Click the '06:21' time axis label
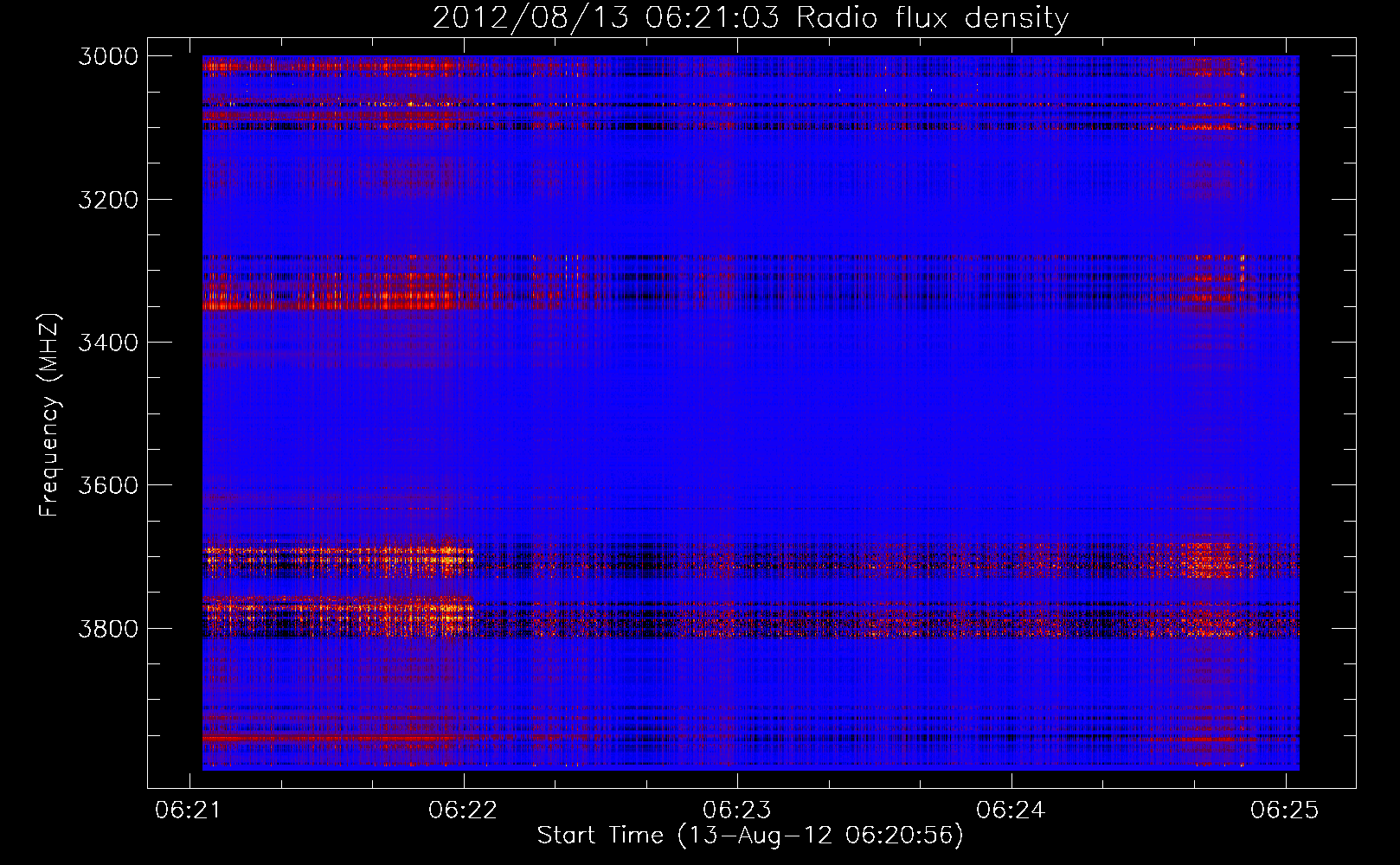This screenshot has height=865, width=1400. coord(189,810)
